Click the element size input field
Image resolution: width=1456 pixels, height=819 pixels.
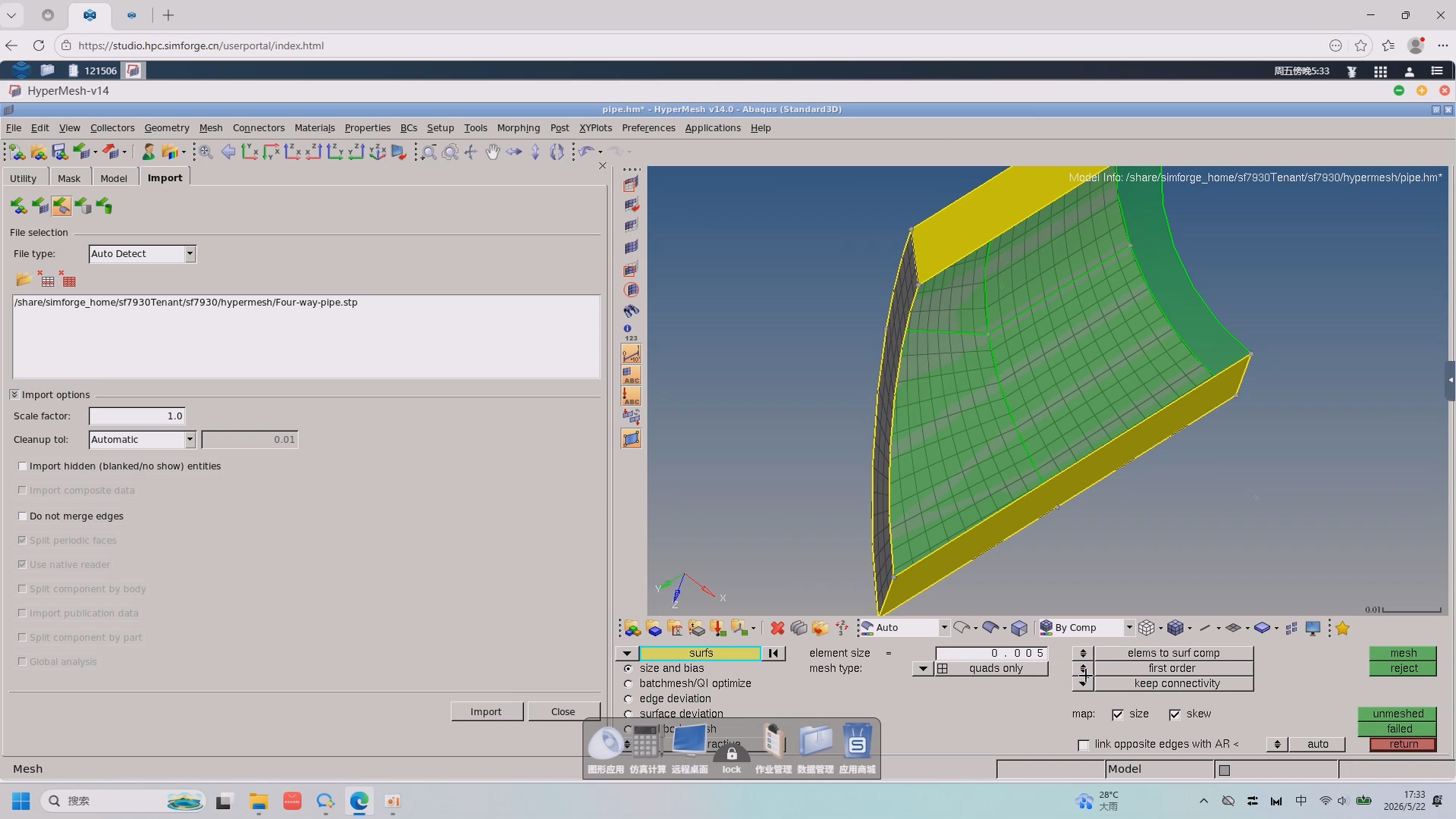tap(992, 653)
